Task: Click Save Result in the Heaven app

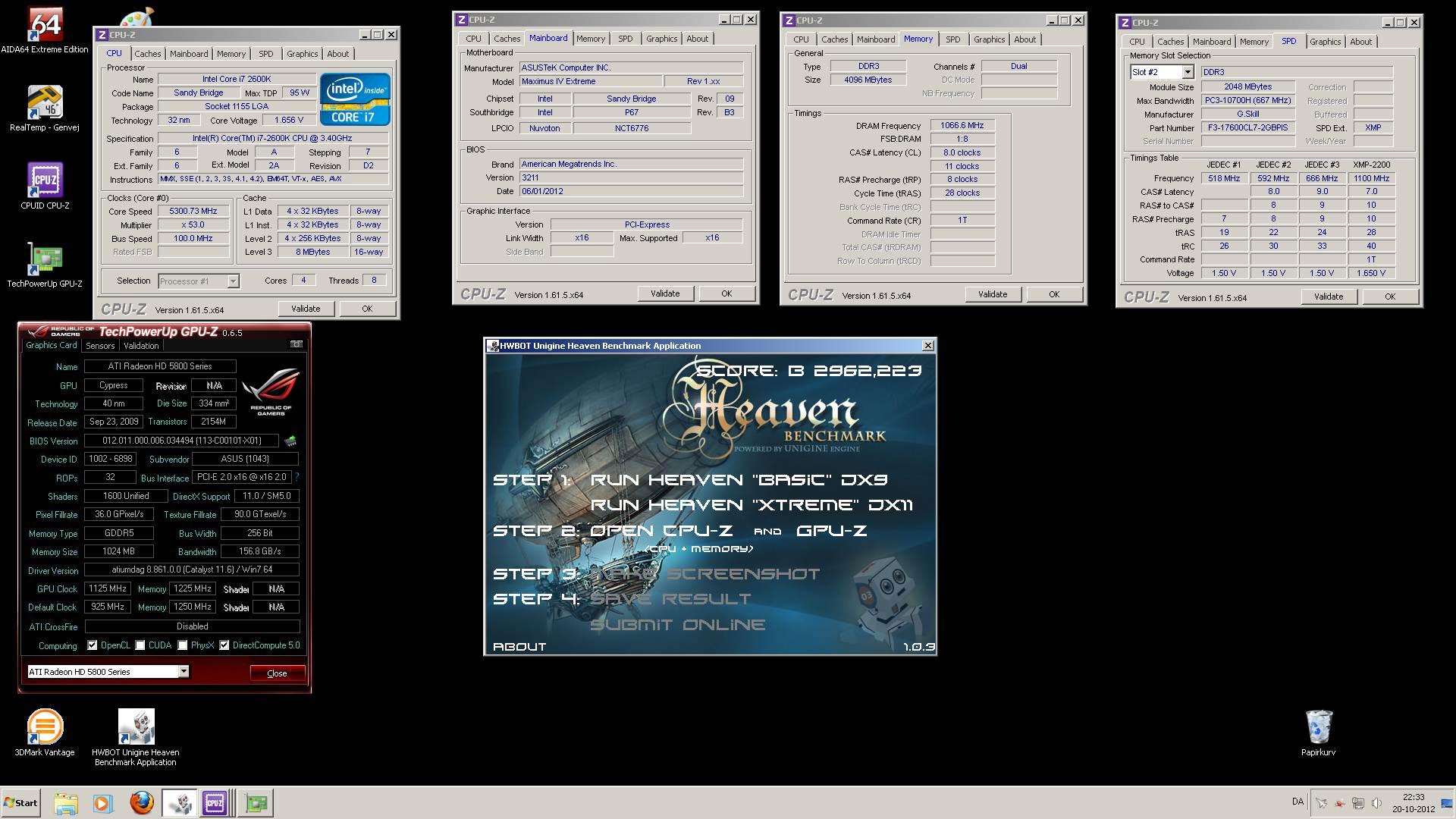Action: (670, 599)
